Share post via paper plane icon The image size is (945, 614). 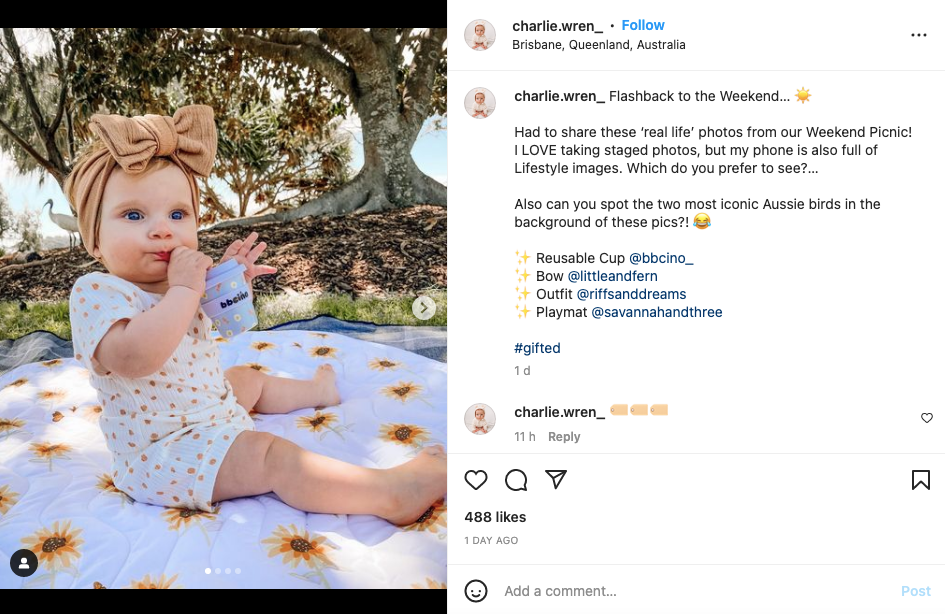tap(556, 480)
